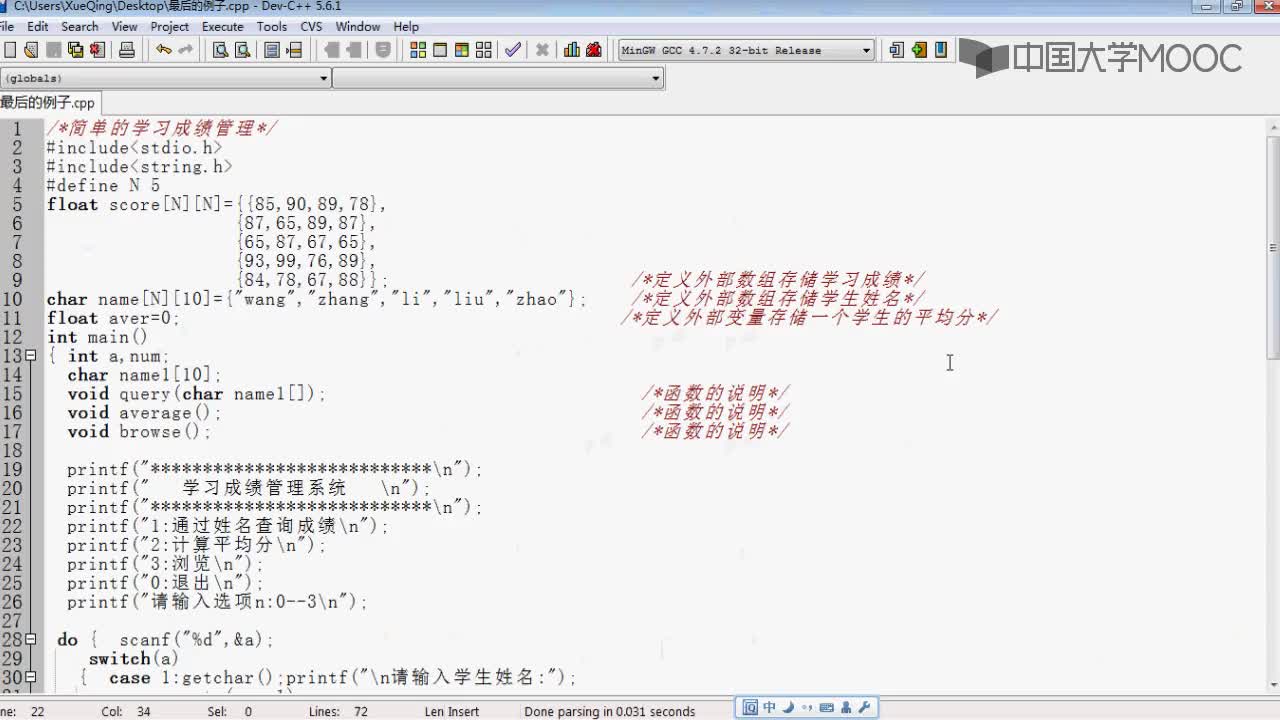Open the Execute menu
The width and height of the screenshot is (1280, 720).
223,26
